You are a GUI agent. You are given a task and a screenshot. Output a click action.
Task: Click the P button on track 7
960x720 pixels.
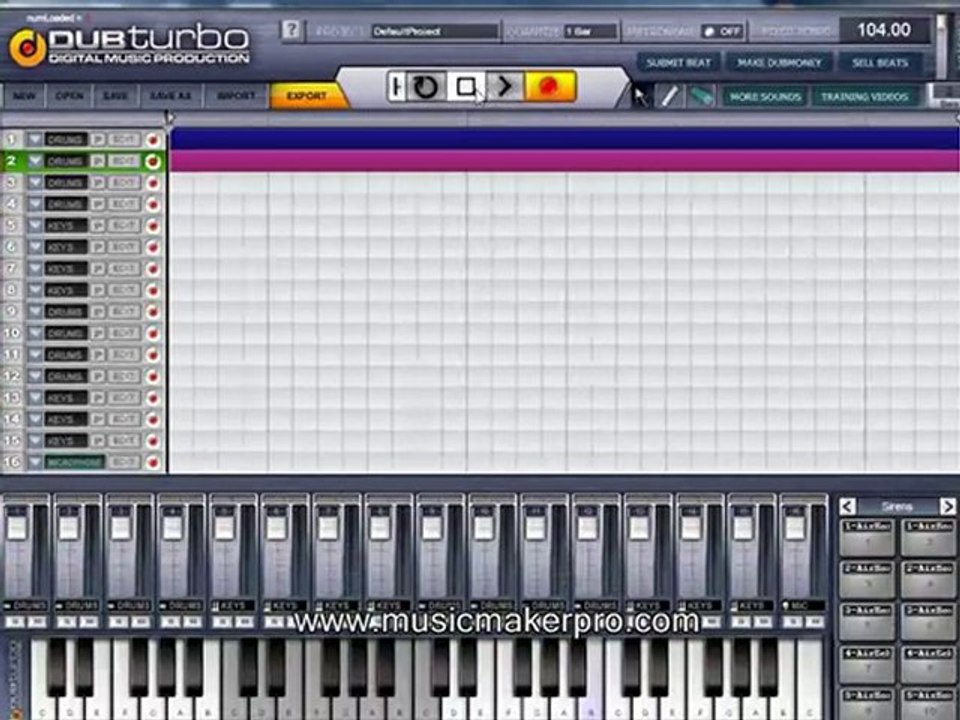point(98,269)
